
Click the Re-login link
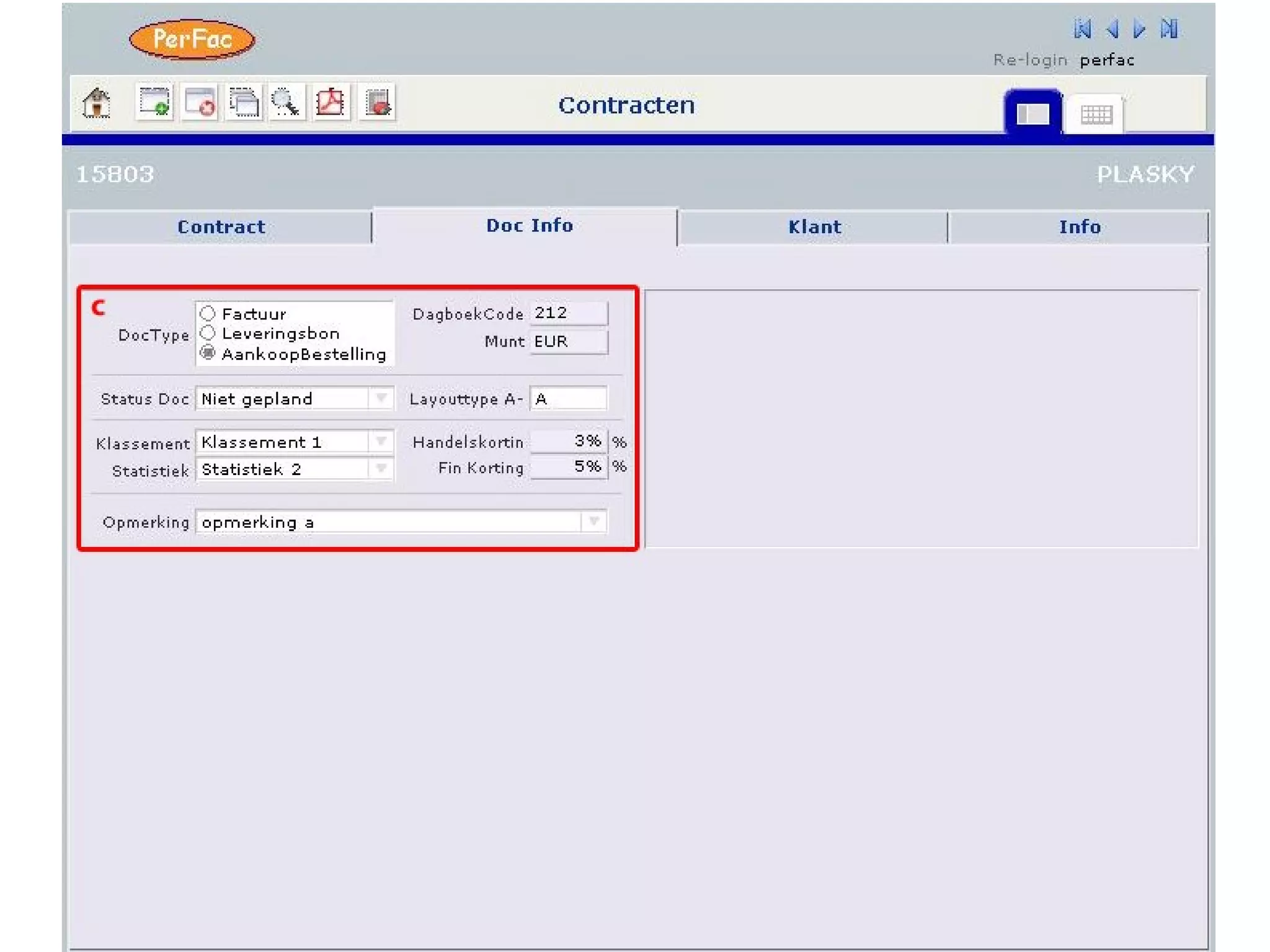pos(1029,60)
